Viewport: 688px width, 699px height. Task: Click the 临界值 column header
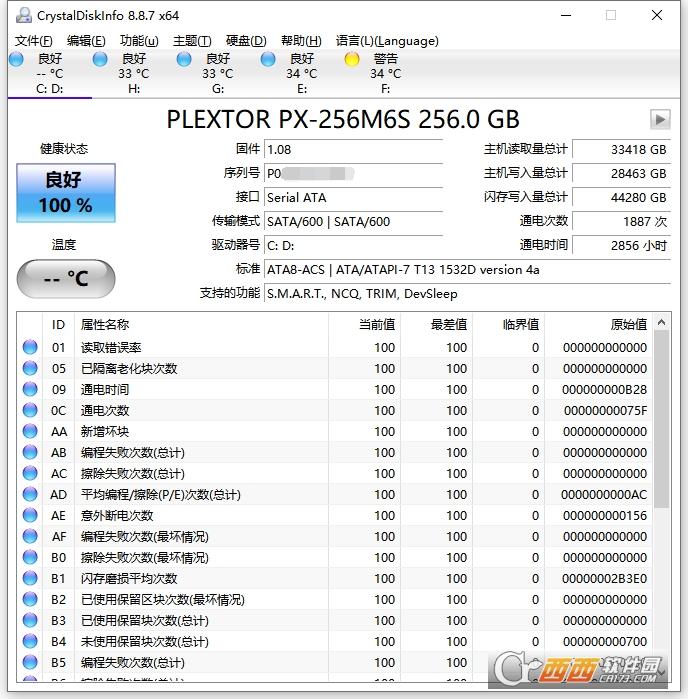pos(509,325)
